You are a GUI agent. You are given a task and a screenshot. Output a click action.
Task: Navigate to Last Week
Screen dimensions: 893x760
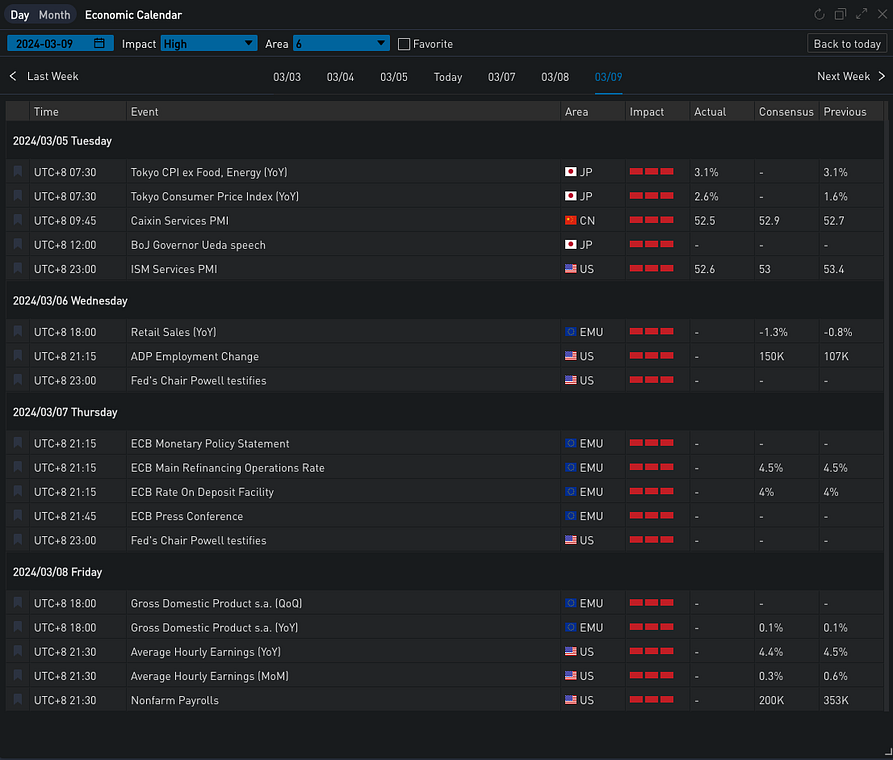(x=44, y=76)
